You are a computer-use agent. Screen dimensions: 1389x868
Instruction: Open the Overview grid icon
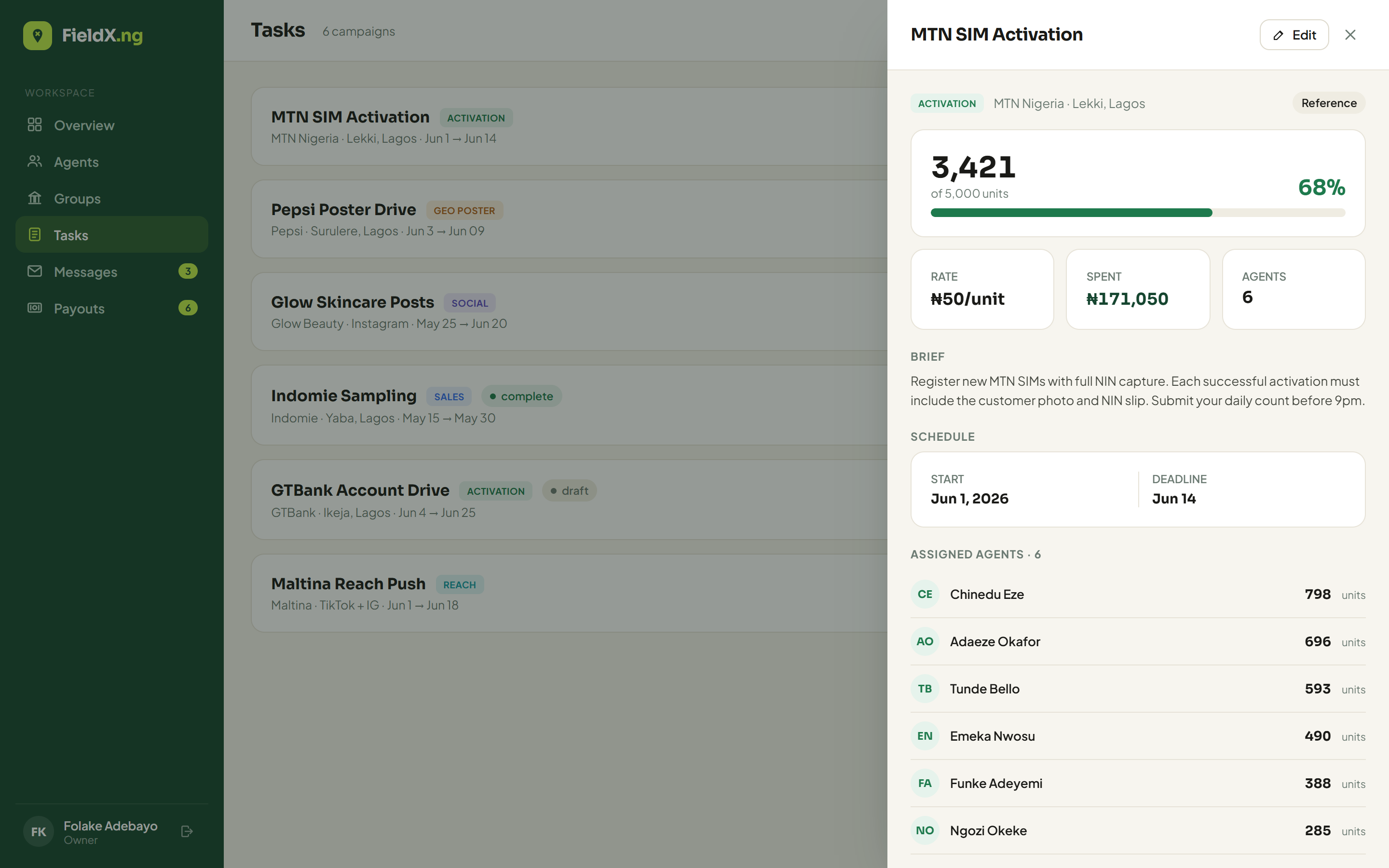[x=34, y=124]
